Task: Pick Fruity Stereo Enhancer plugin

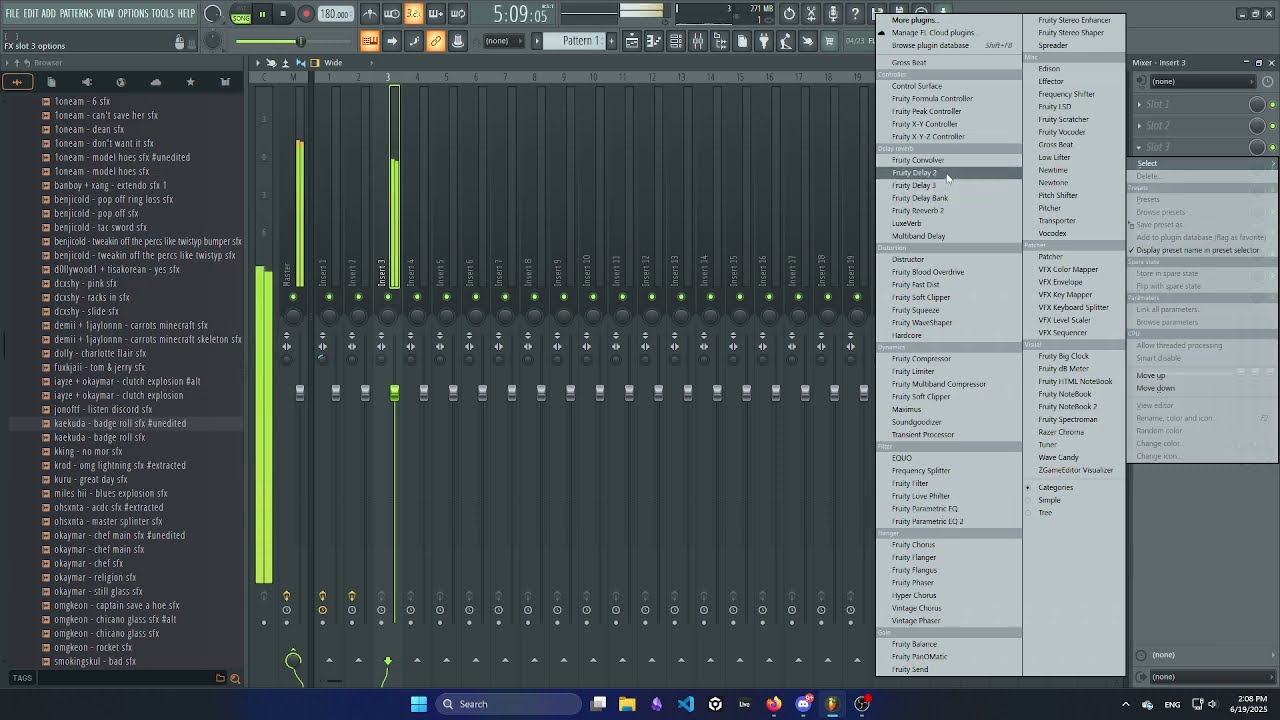Action: (x=1074, y=20)
